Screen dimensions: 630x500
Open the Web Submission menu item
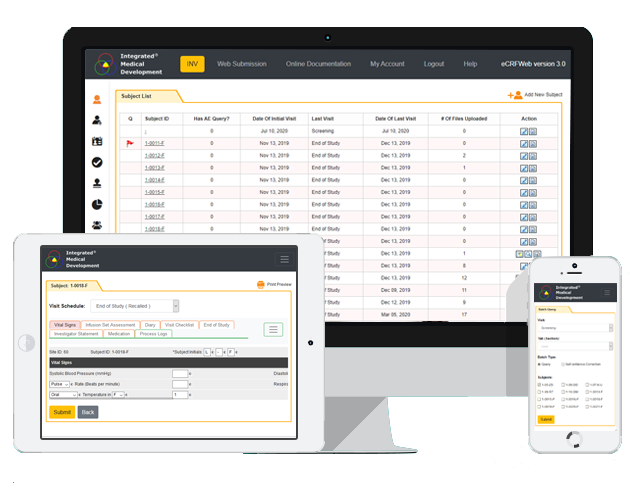pos(242,64)
